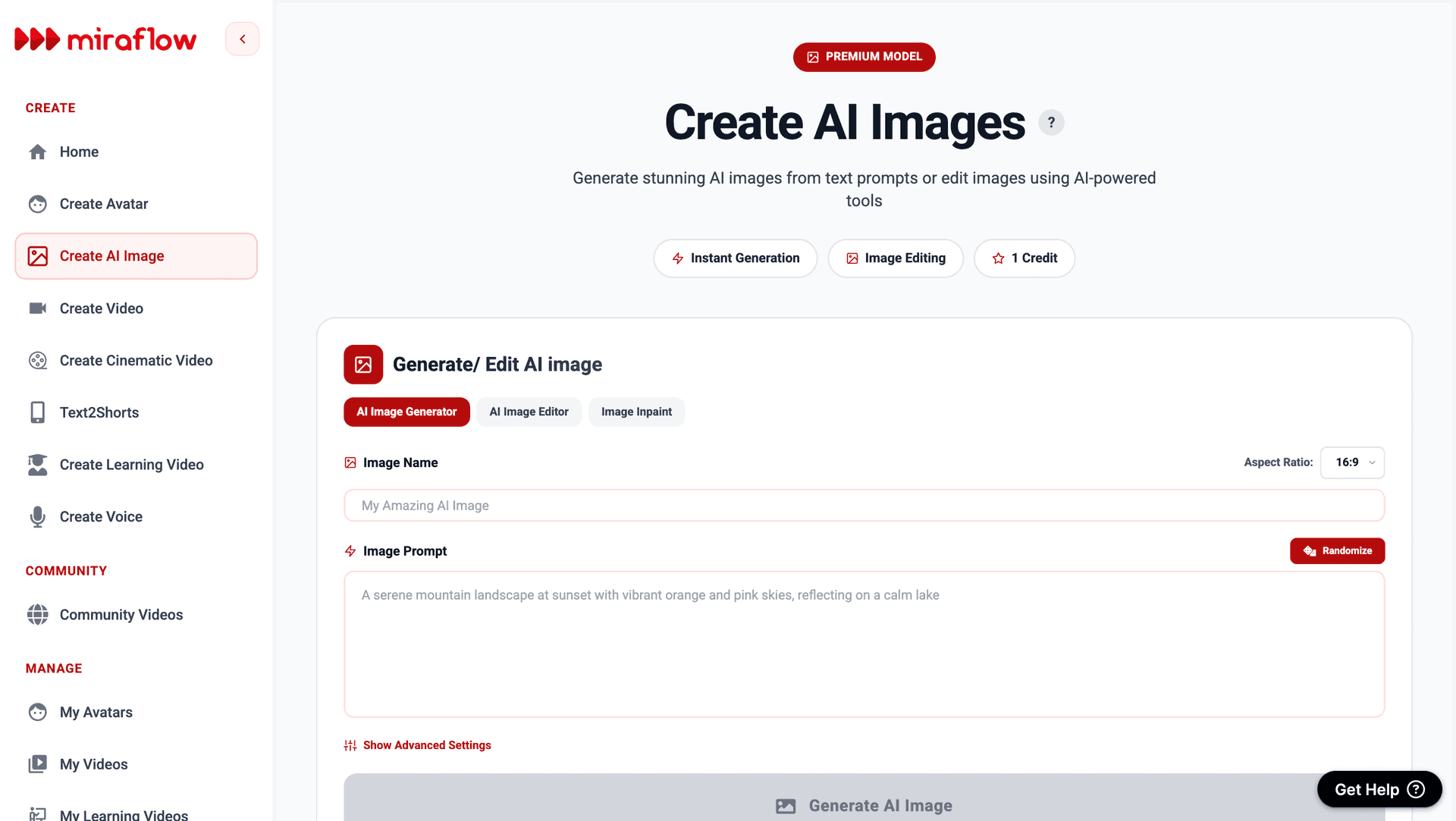Image resolution: width=1456 pixels, height=821 pixels.
Task: Open the Aspect Ratio dropdown
Action: click(x=1352, y=462)
